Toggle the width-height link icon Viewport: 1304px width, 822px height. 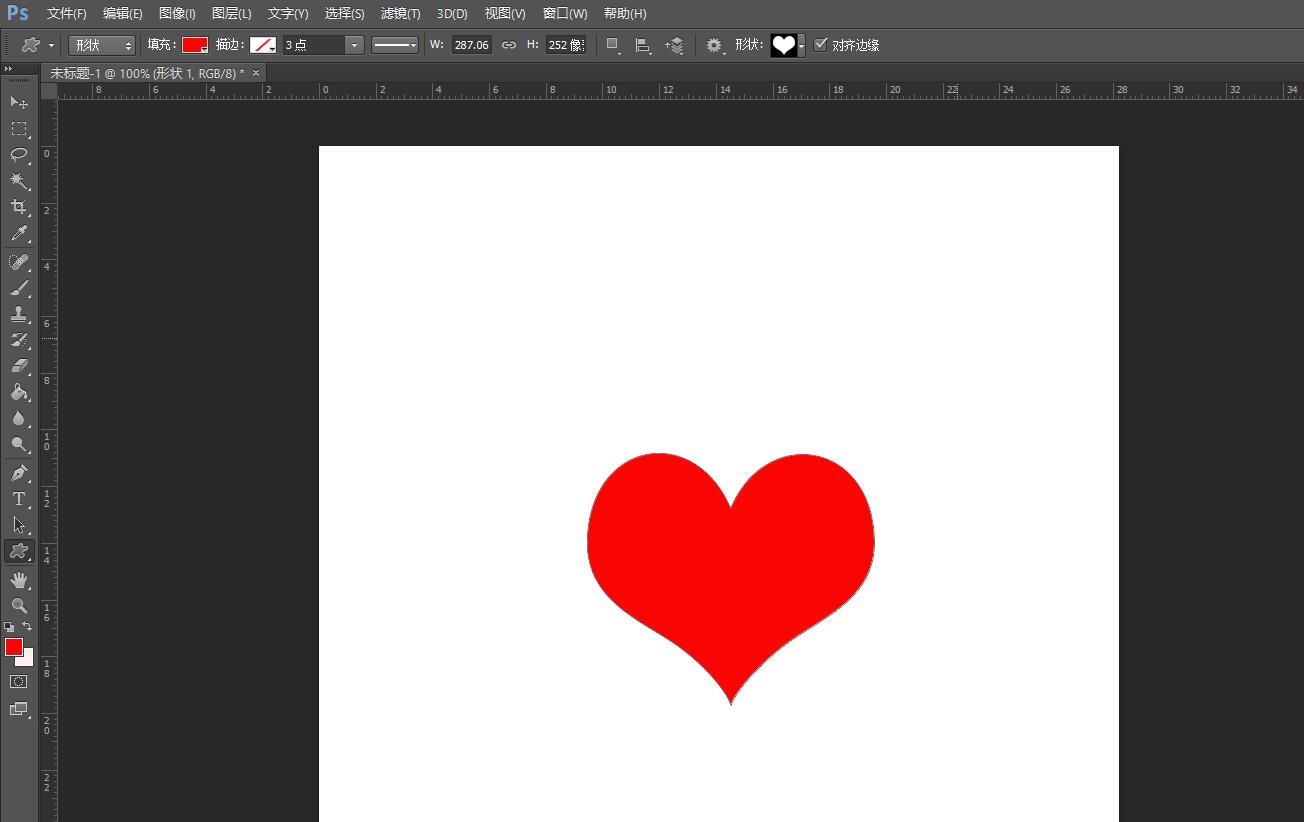point(509,45)
